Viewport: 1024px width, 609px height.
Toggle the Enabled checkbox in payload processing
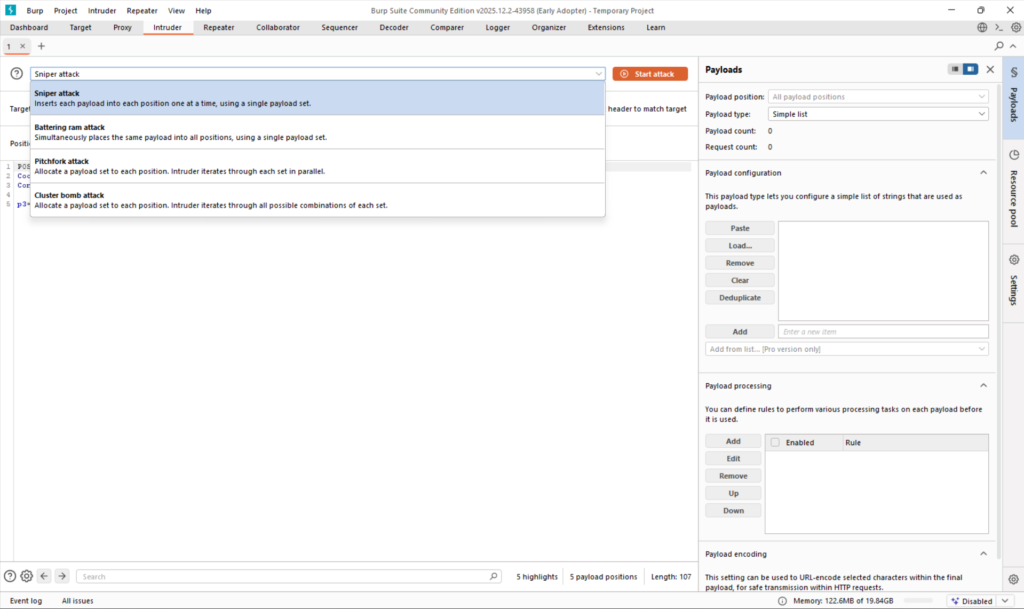point(775,442)
